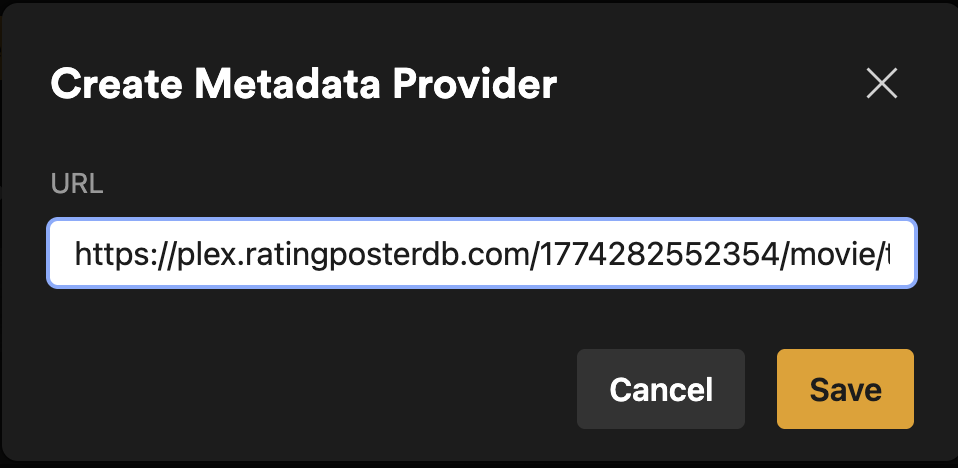The height and width of the screenshot is (468, 958).
Task: Click the Save button next to Cancel
Action: (x=845, y=389)
